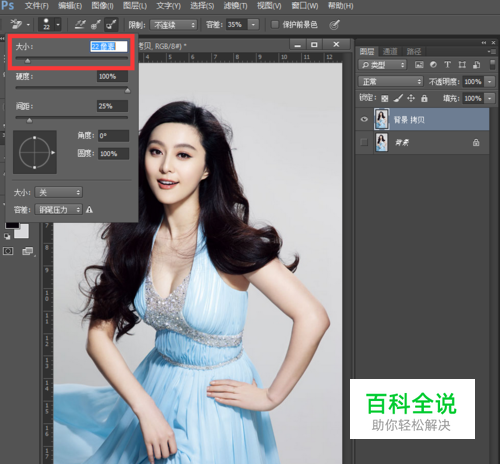This screenshot has width=500, height=464.
Task: Select the 背景 layer thumbnail
Action: point(382,142)
